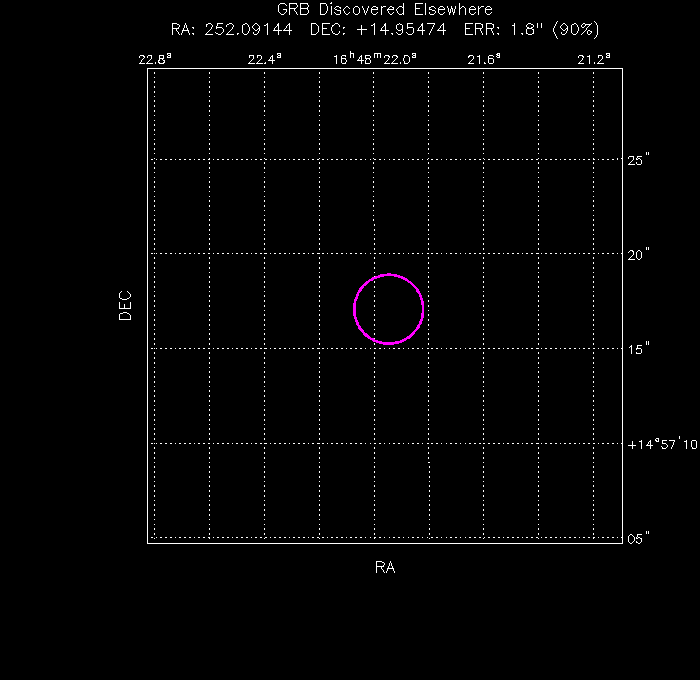Screen dimensions: 700x680
Task: Click the 21.6s RA tick label
Action: click(x=484, y=59)
